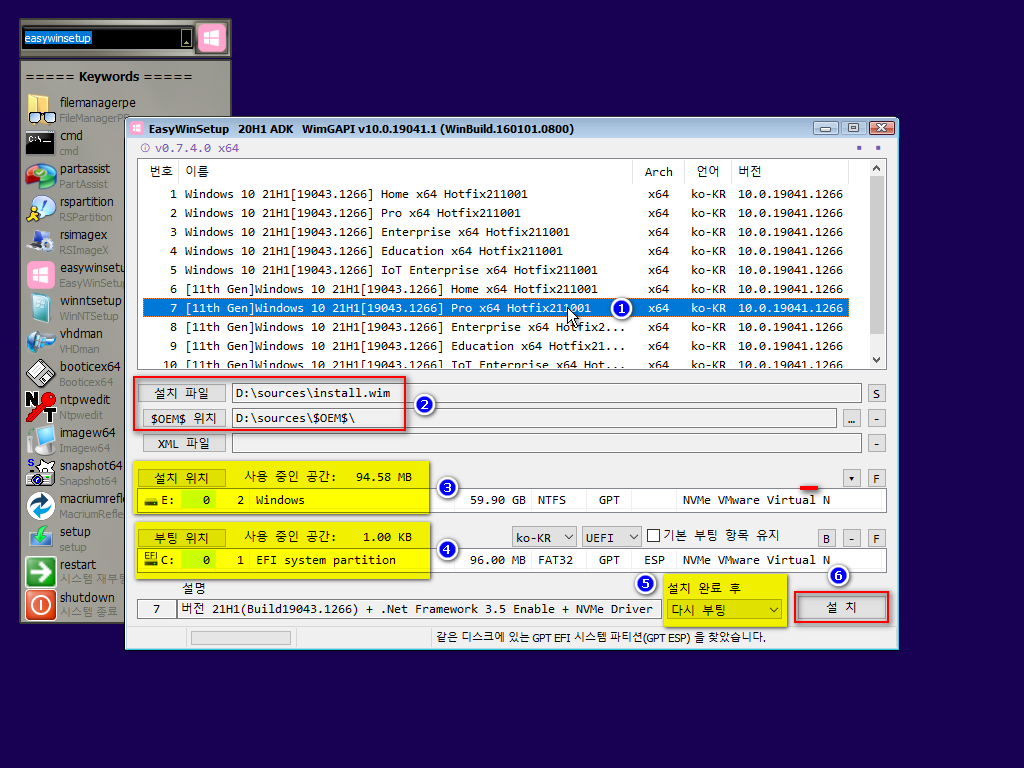Screen dimensions: 1024x768
Task: Open the UEFI boot mode dropdown
Action: [x=612, y=537]
